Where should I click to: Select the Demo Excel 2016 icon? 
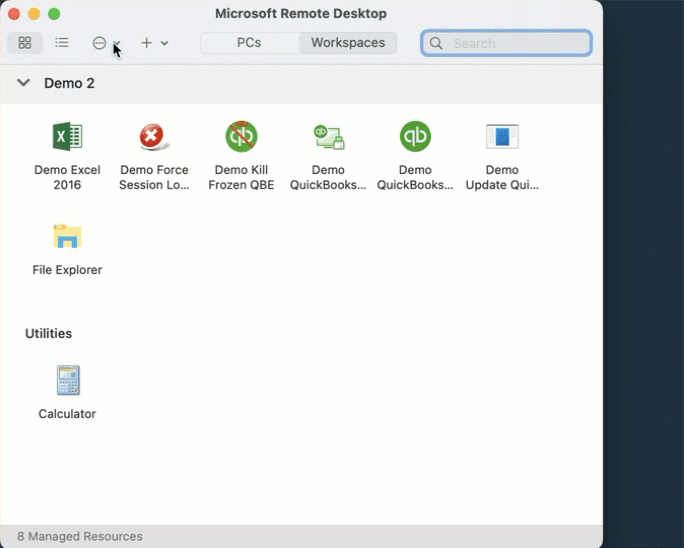(x=67, y=136)
